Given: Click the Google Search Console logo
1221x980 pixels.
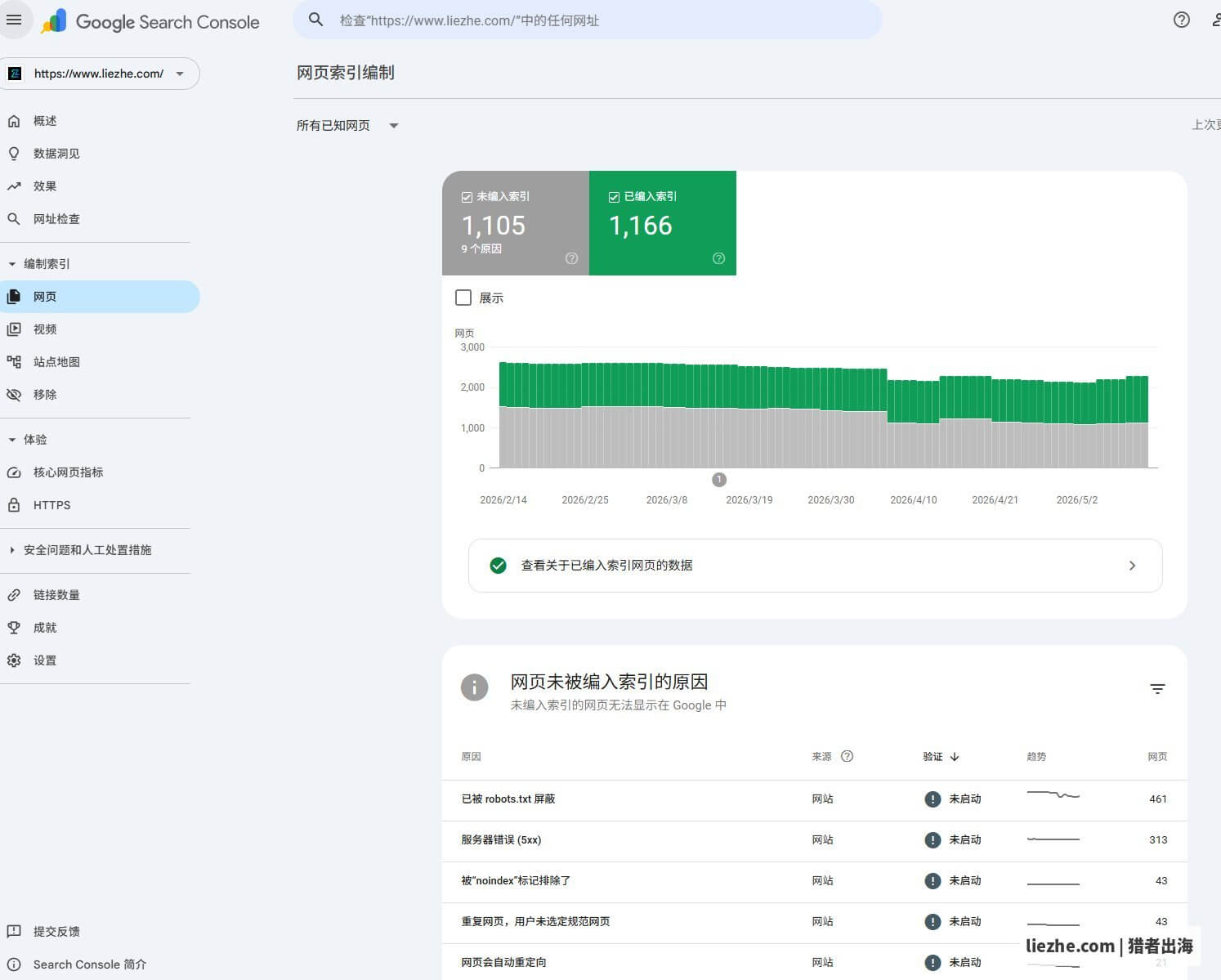Looking at the screenshot, I should pos(152,21).
